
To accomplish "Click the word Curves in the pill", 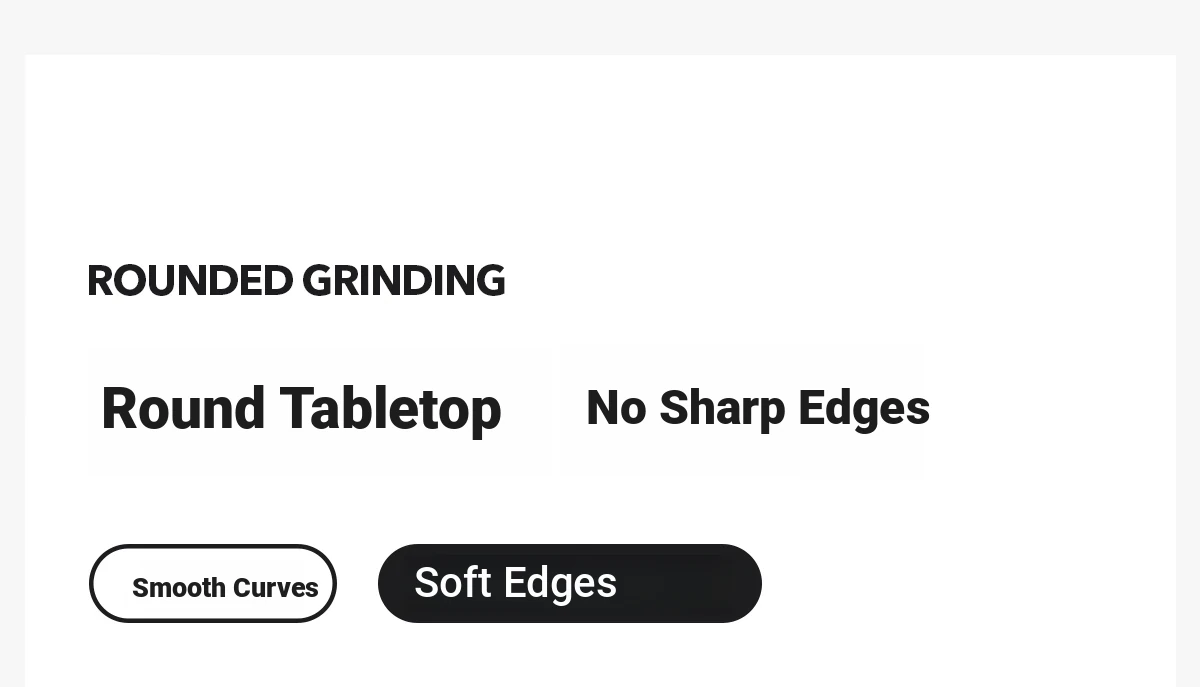I will (x=276, y=588).
